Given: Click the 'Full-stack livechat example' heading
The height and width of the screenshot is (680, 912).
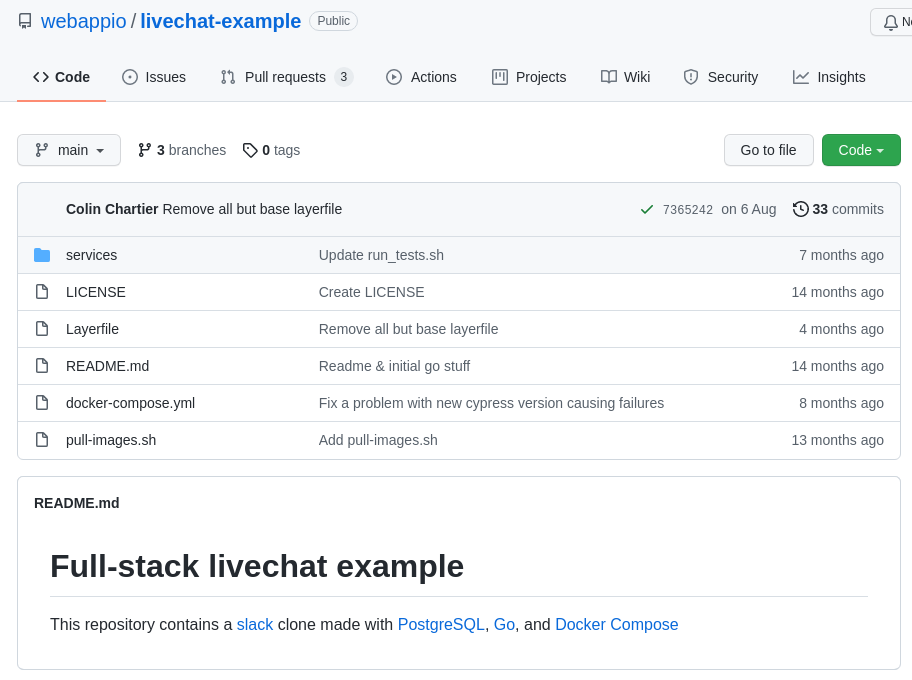Looking at the screenshot, I should point(257,566).
